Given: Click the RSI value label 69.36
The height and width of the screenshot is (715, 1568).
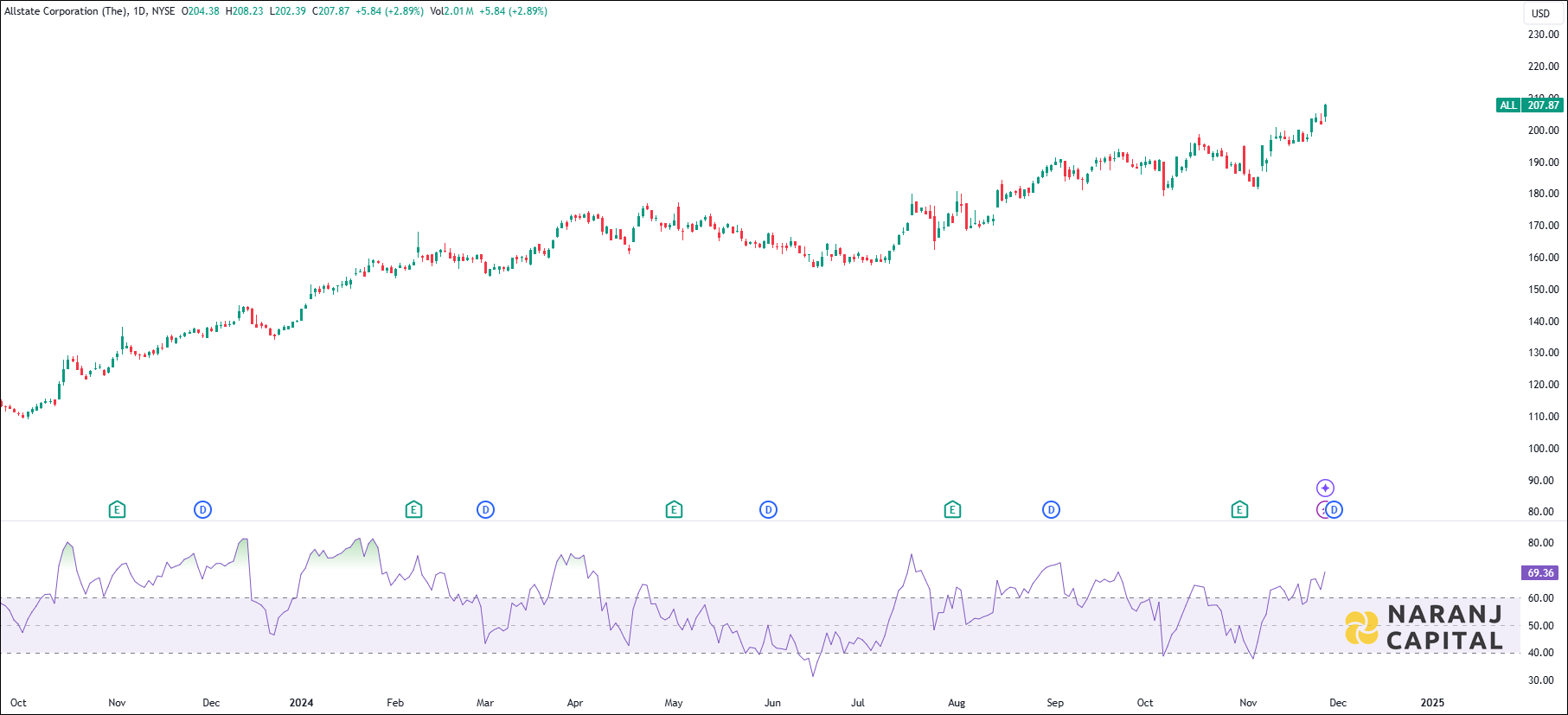Looking at the screenshot, I should pos(1540,573).
